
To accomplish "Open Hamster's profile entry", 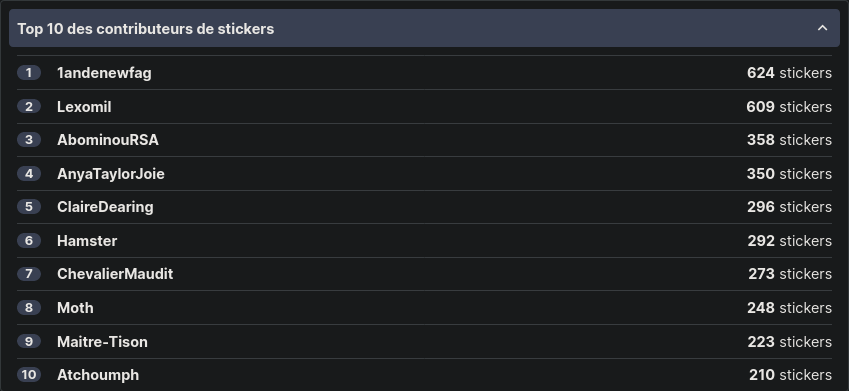I will pyautogui.click(x=87, y=241).
